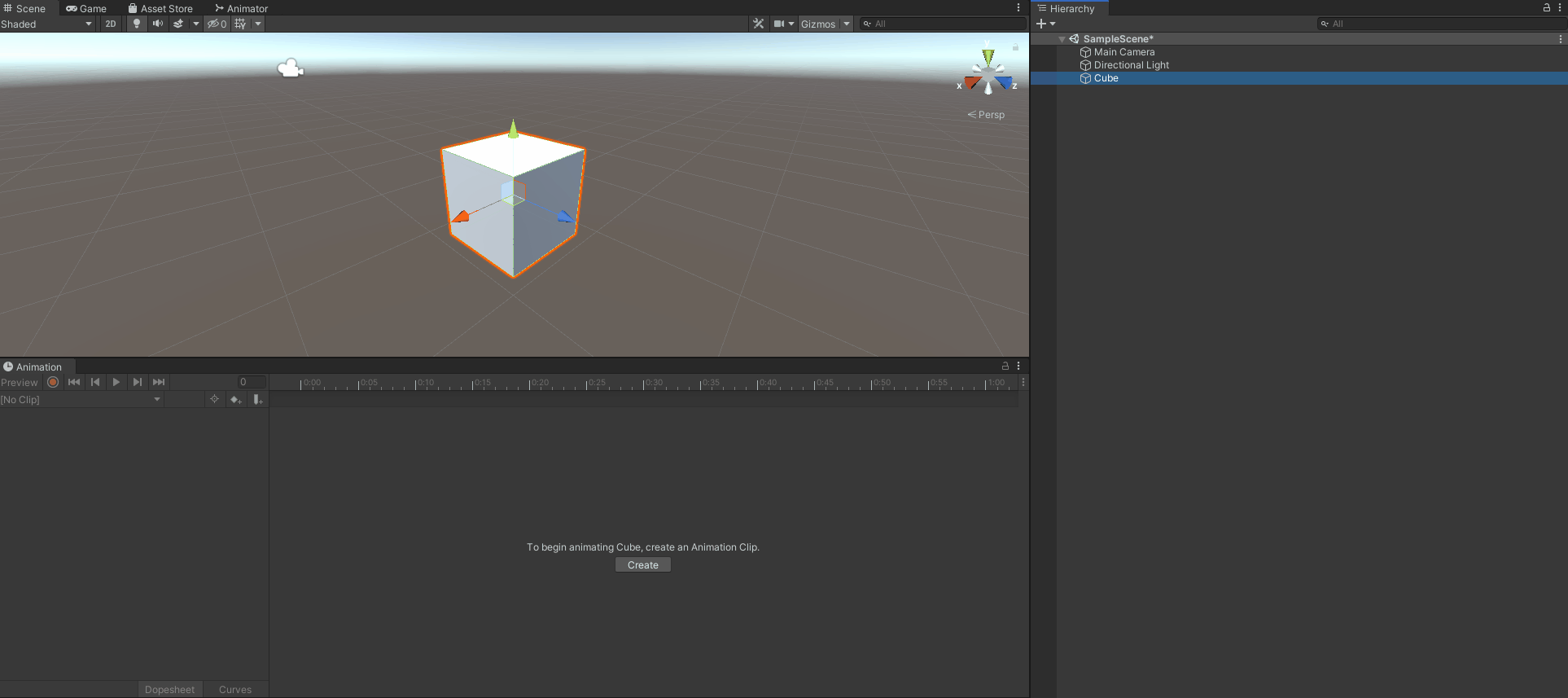Open the scene effects dropdown arrow
Image resolution: width=1568 pixels, height=698 pixels.
[x=195, y=24]
